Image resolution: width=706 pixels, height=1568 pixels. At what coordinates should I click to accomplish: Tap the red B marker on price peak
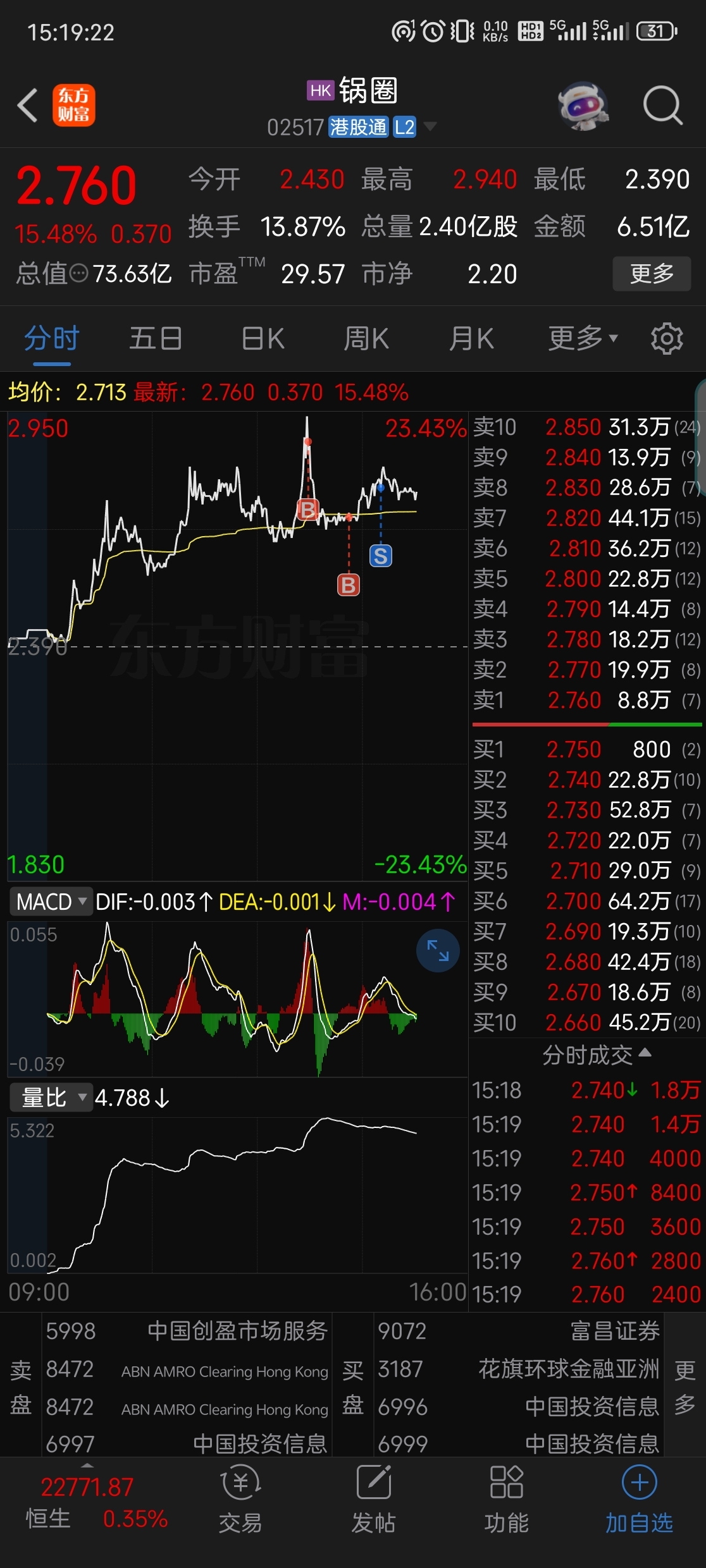[x=308, y=509]
